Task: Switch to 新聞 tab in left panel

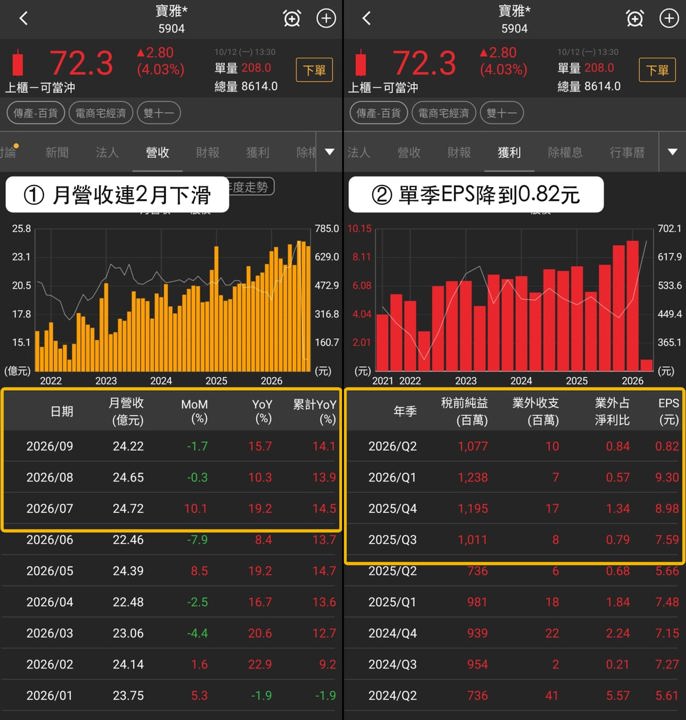Action: coord(57,152)
